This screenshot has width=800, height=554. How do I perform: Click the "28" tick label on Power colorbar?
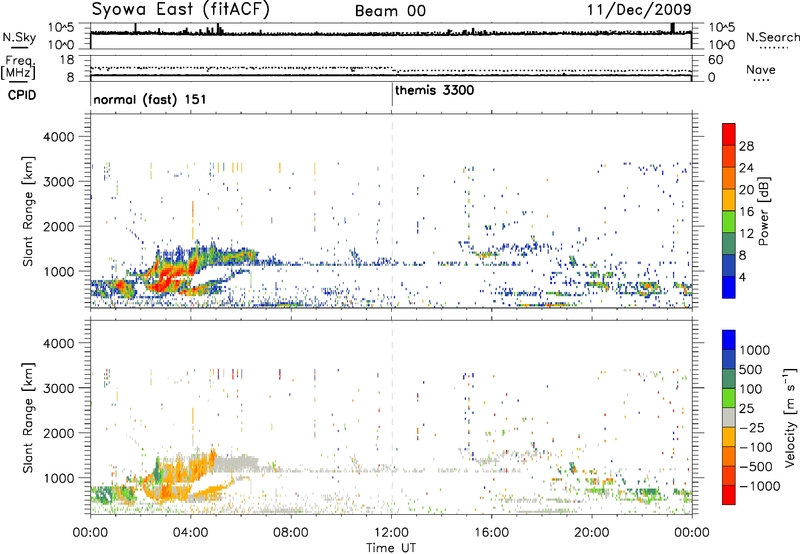click(x=746, y=146)
